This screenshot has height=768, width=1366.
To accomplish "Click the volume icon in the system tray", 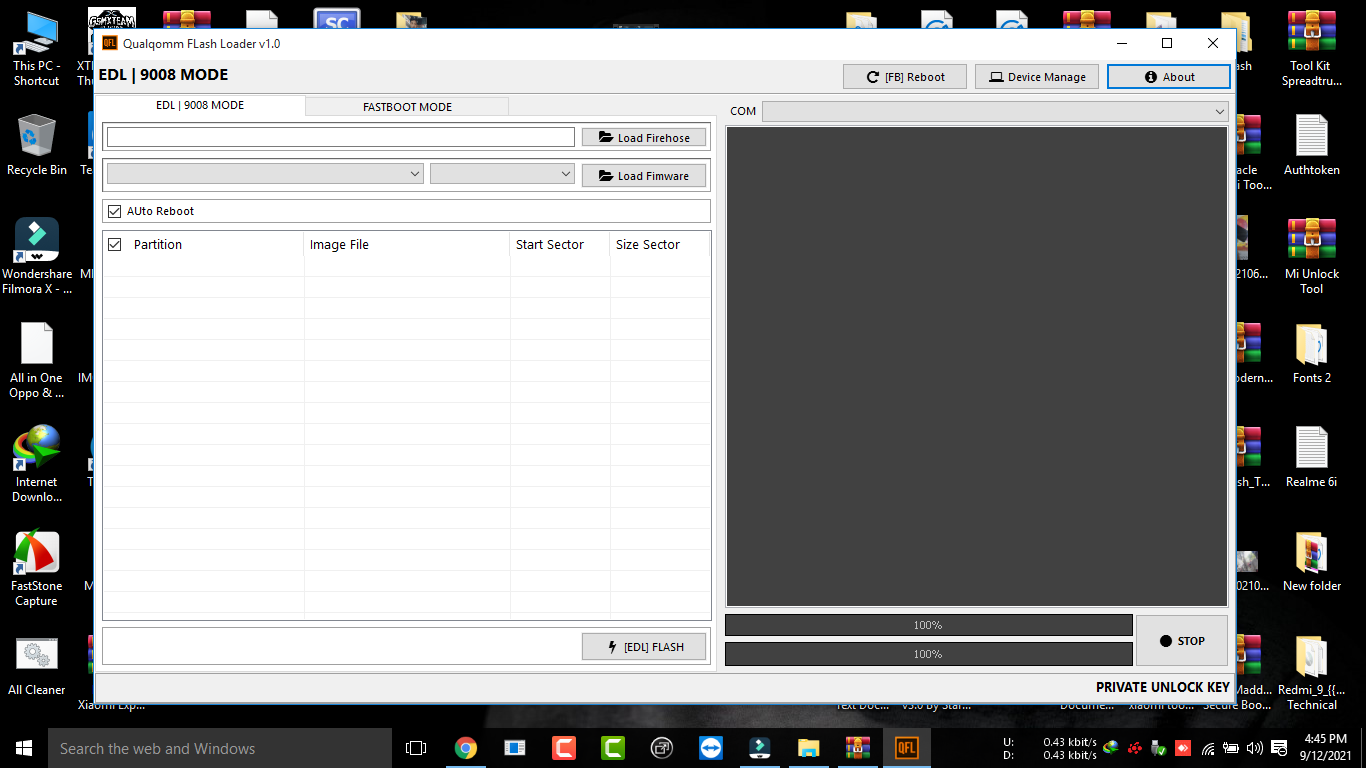I will 1255,748.
